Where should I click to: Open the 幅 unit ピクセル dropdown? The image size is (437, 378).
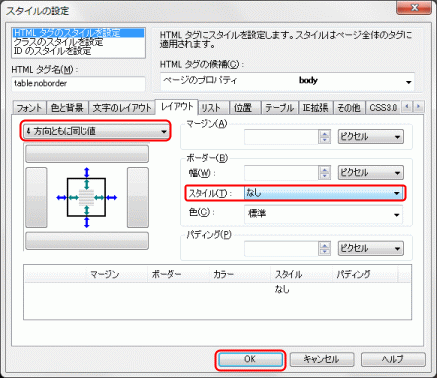click(371, 173)
